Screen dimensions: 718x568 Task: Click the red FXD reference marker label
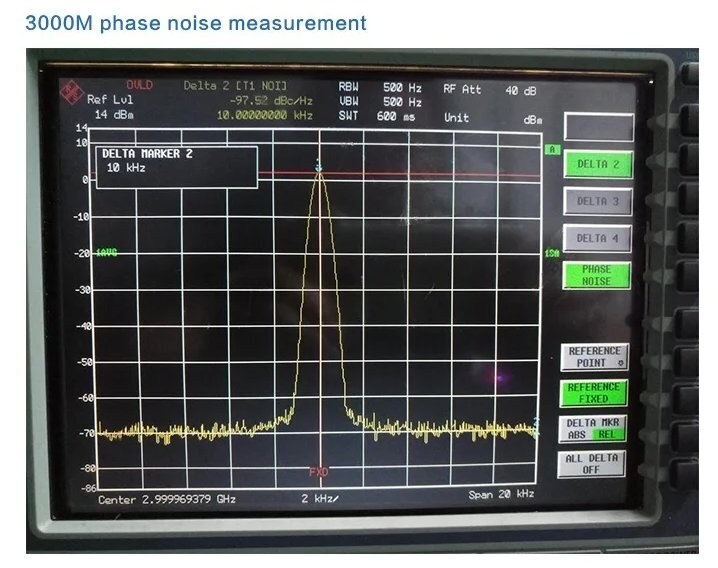pyautogui.click(x=318, y=471)
